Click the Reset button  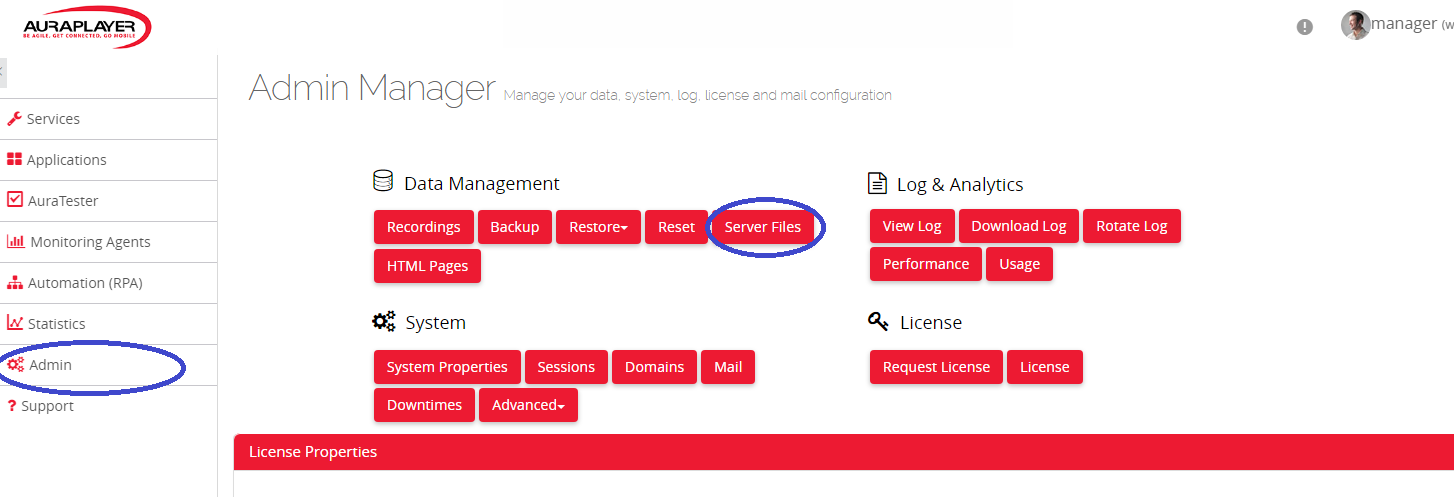tap(676, 227)
